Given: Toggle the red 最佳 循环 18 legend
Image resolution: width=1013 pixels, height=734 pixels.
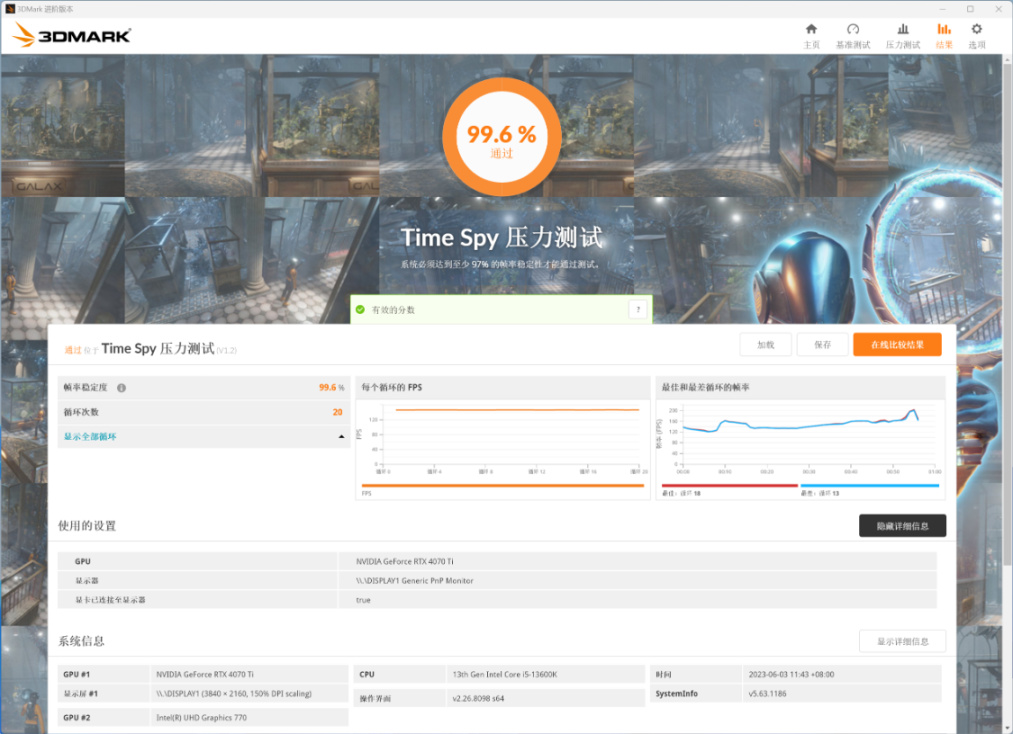Looking at the screenshot, I should click(x=729, y=486).
